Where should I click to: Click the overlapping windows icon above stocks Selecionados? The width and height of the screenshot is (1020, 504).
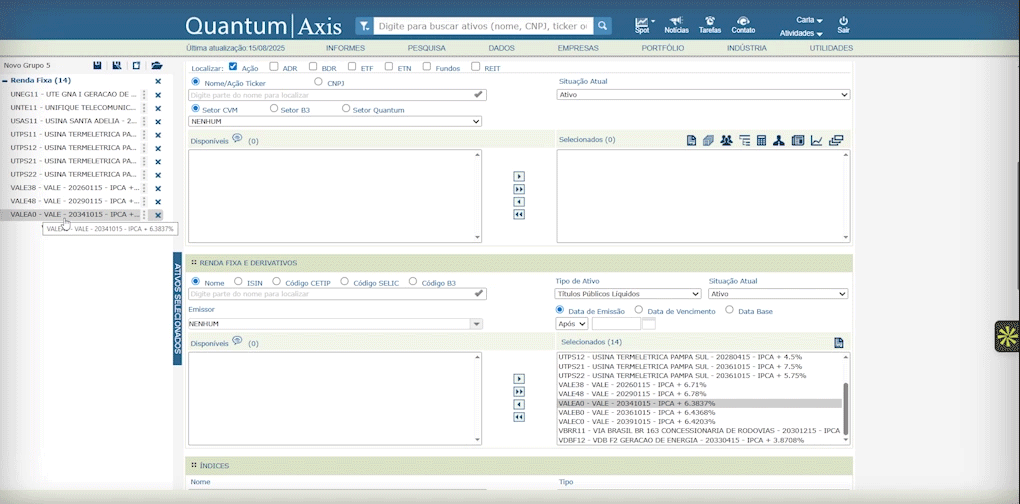pos(837,140)
